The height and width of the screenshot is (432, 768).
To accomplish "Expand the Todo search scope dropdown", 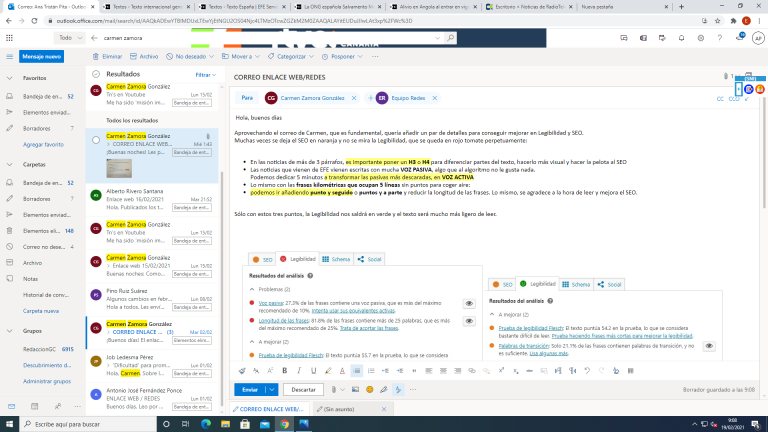I will [70, 37].
